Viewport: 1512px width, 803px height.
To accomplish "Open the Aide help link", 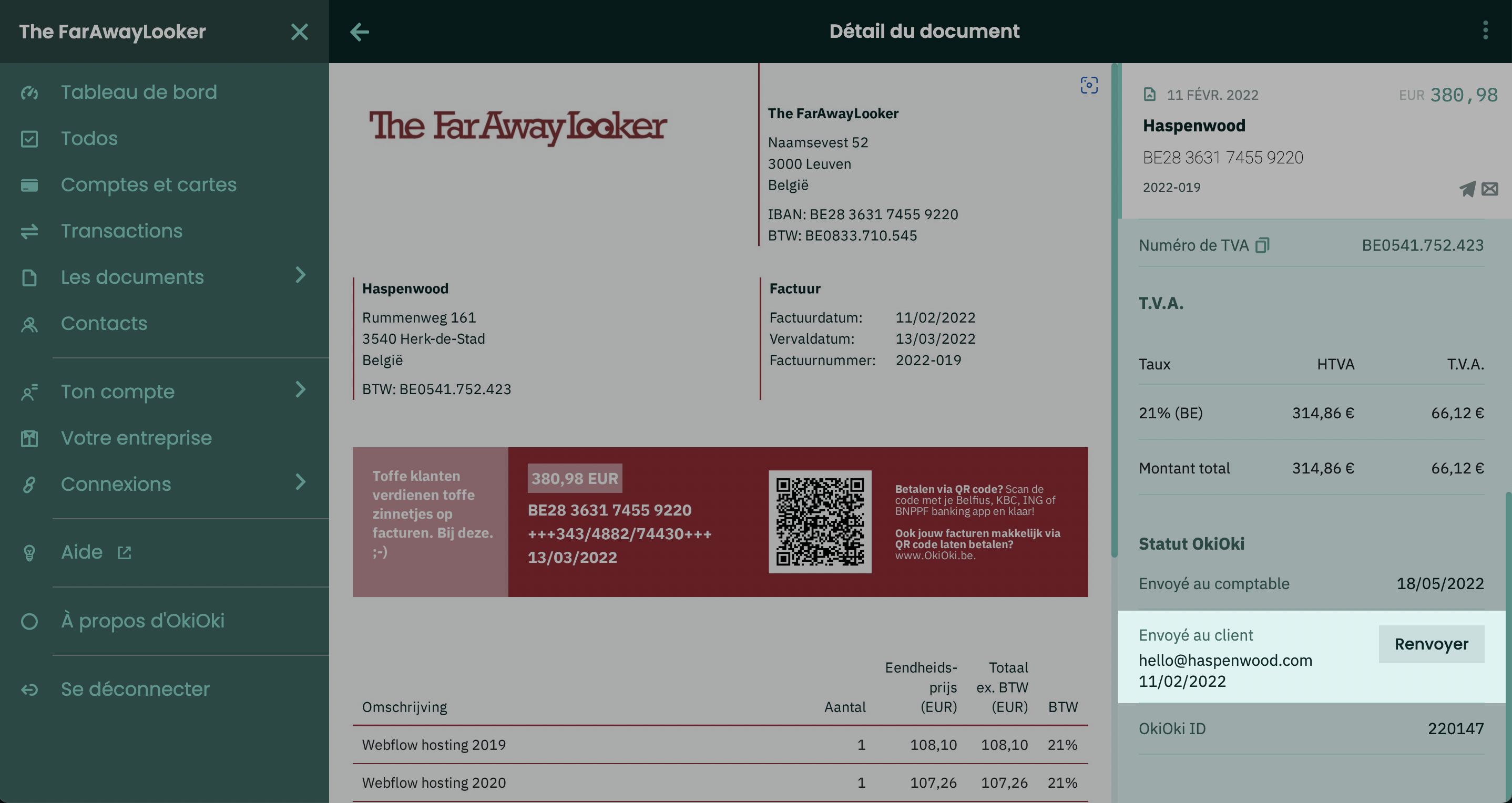I will pyautogui.click(x=81, y=552).
